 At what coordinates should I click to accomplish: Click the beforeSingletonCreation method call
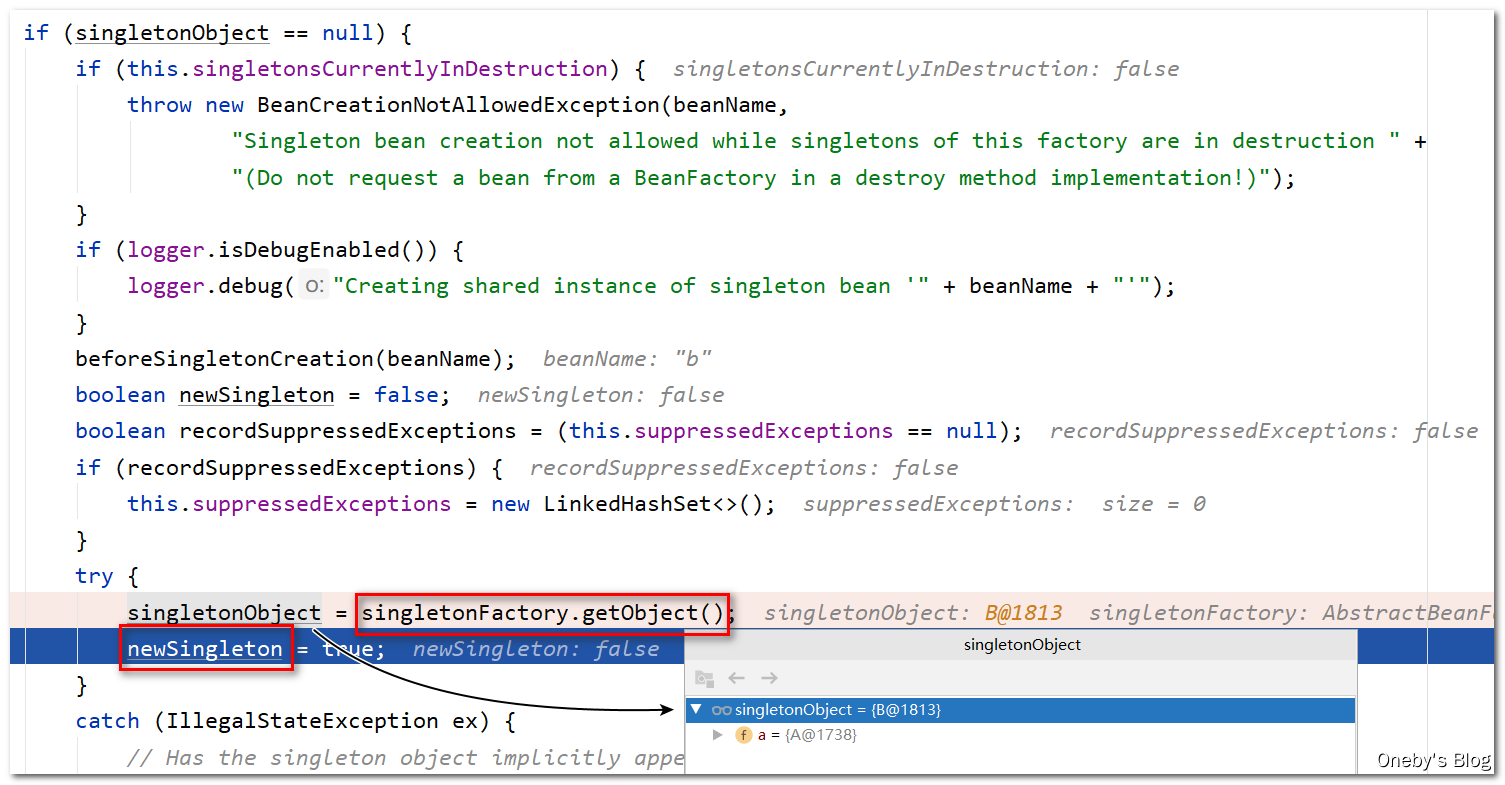point(224,358)
